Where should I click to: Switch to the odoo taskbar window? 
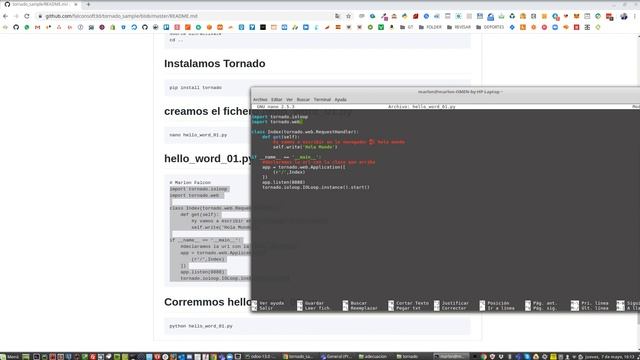point(261,356)
